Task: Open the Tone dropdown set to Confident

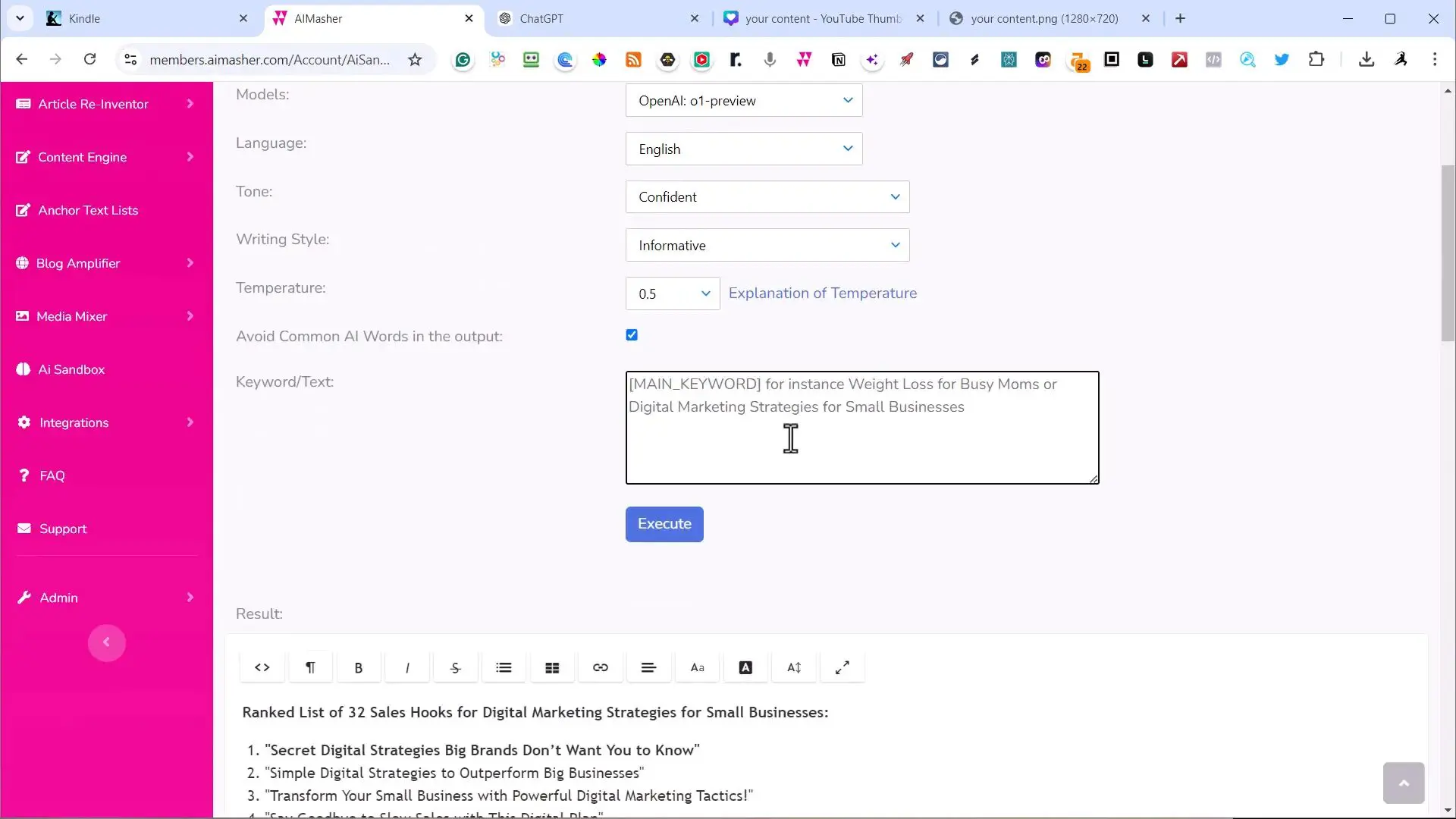Action: pyautogui.click(x=767, y=196)
